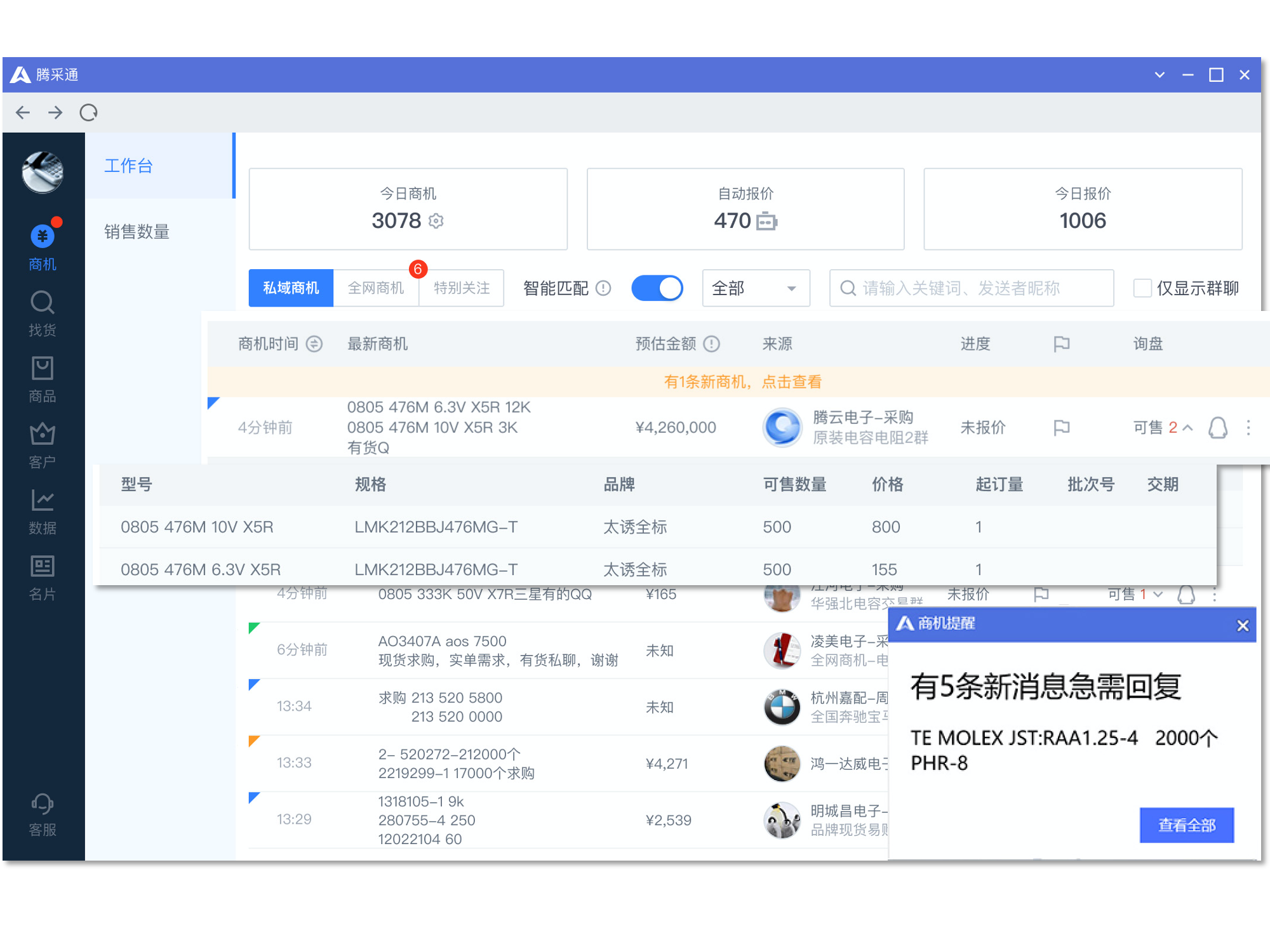The width and height of the screenshot is (1270, 952).
Task: Open the 商品 products sidebar icon
Action: click(42, 369)
